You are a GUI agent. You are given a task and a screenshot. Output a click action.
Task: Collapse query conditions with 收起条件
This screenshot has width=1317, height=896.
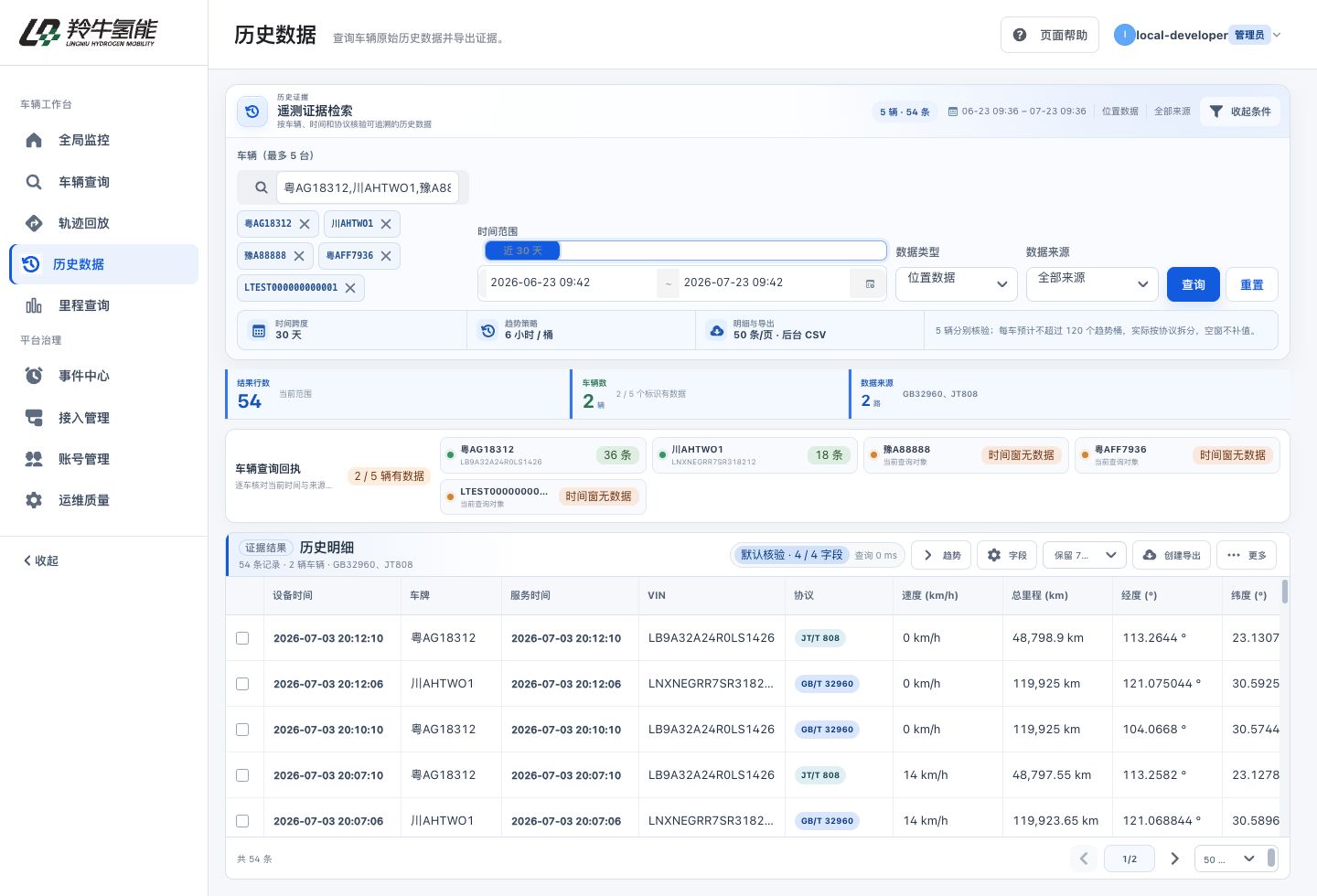click(x=1240, y=112)
